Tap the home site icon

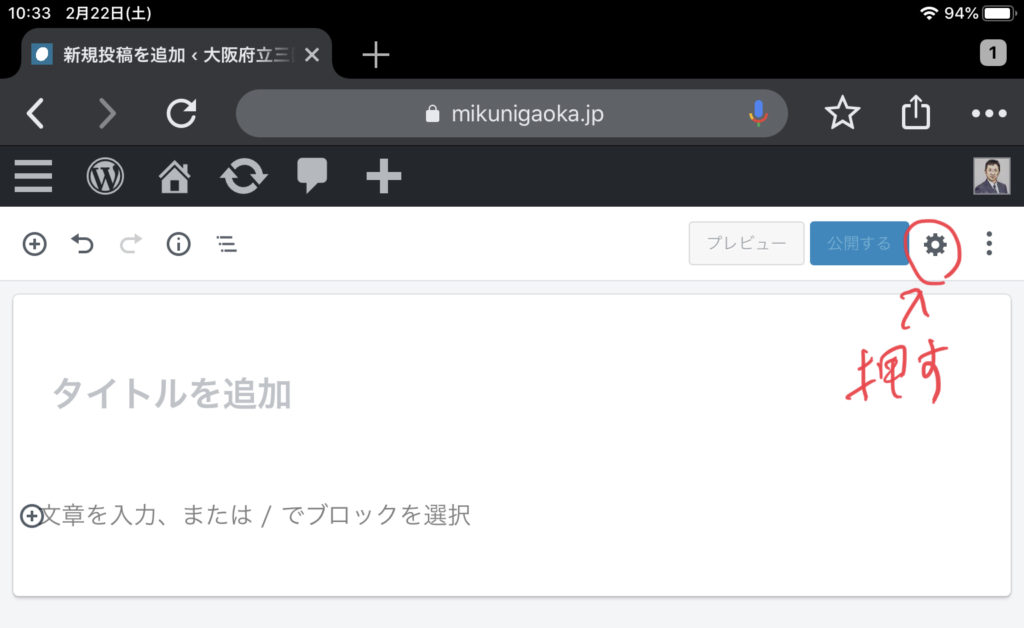coord(174,177)
